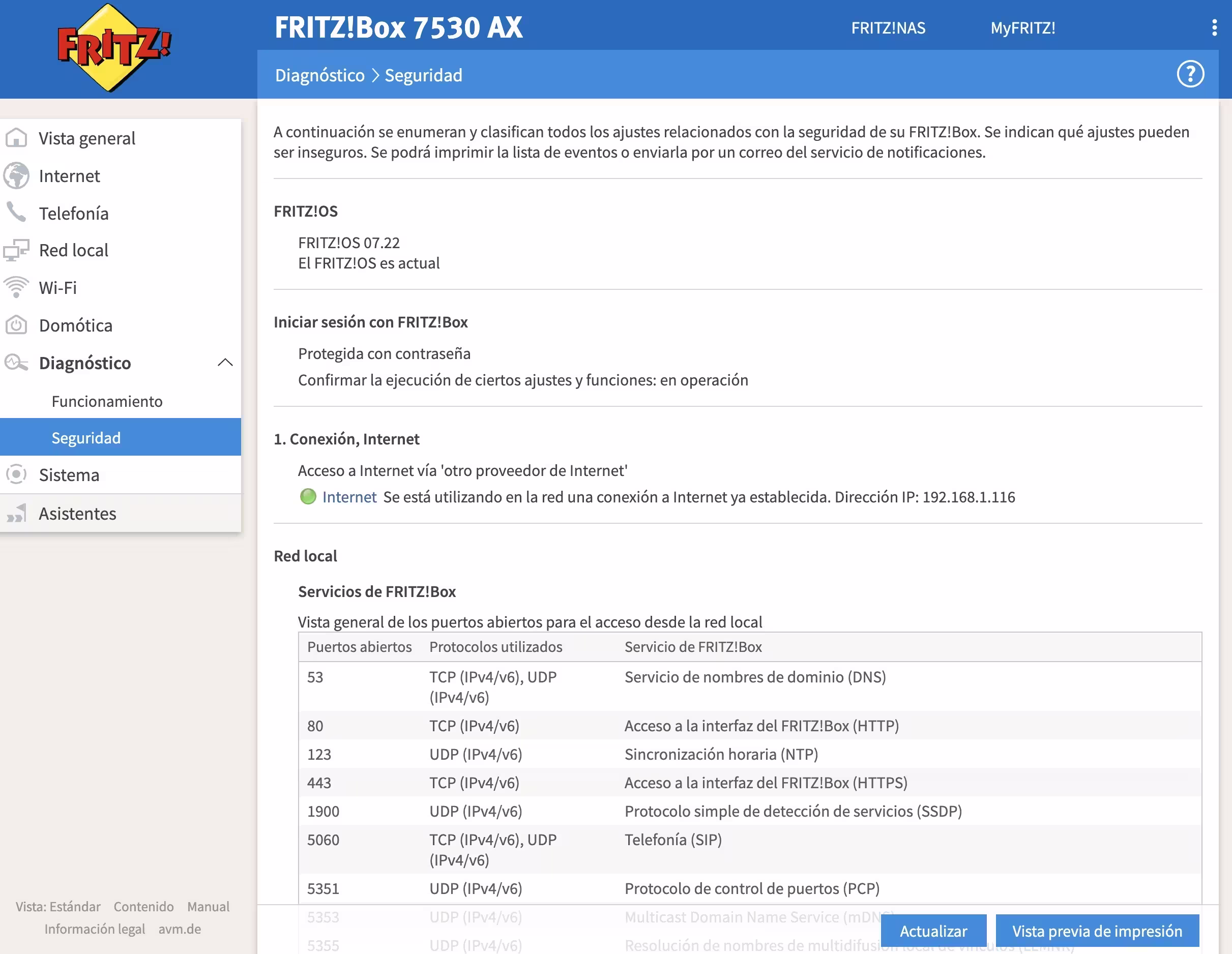Open MyFRITZ! from the header
Image resolution: width=1232 pixels, height=954 pixels.
coord(1022,28)
